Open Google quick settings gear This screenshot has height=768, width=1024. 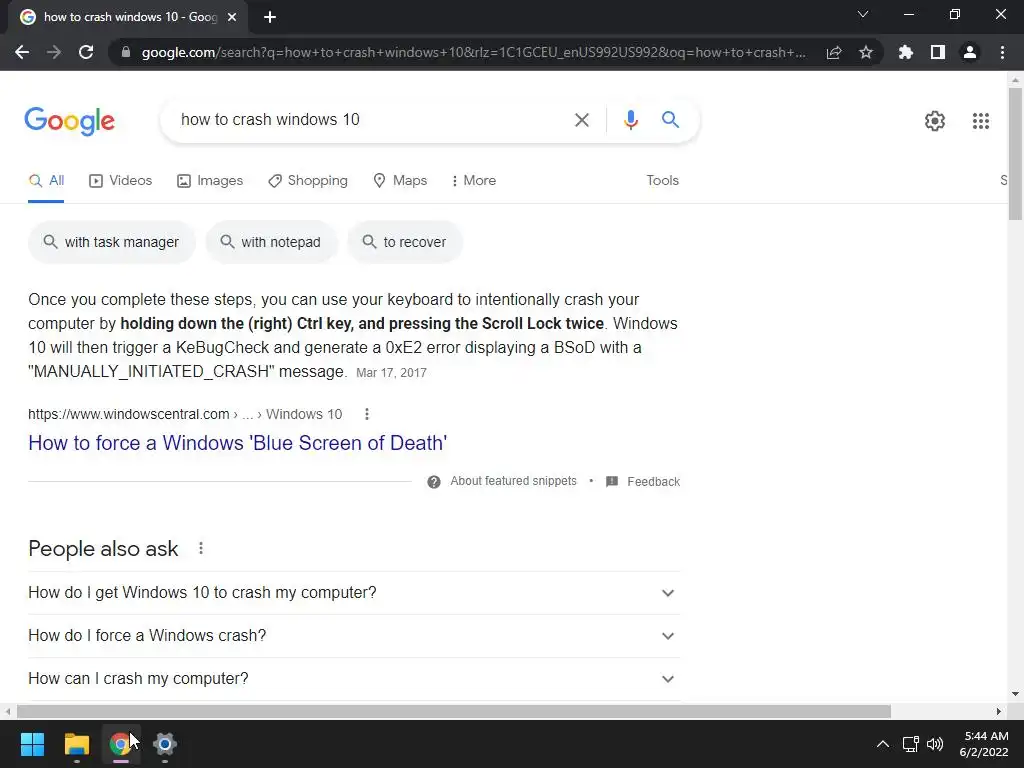(x=935, y=121)
